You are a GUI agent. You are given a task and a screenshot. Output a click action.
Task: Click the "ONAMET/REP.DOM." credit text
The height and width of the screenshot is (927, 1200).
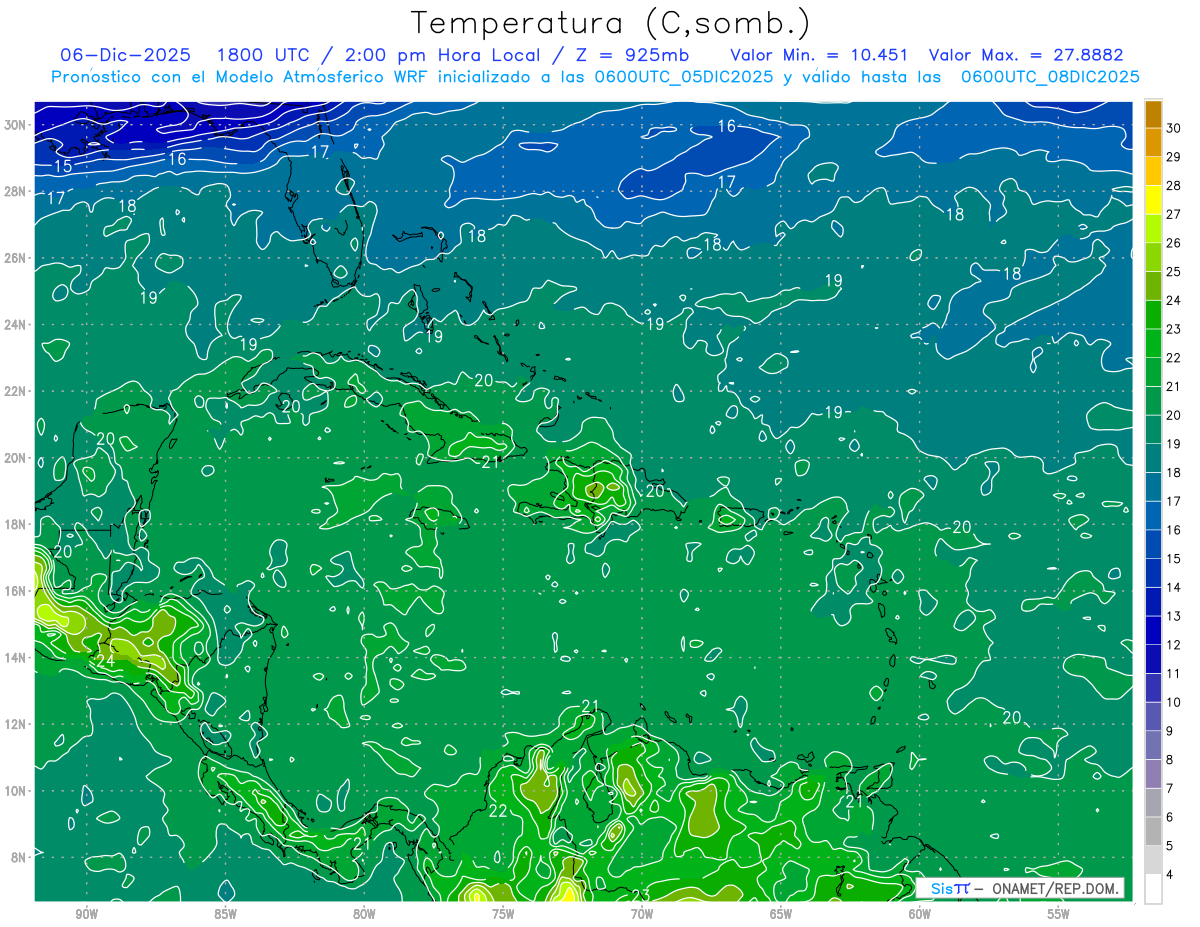[1055, 888]
